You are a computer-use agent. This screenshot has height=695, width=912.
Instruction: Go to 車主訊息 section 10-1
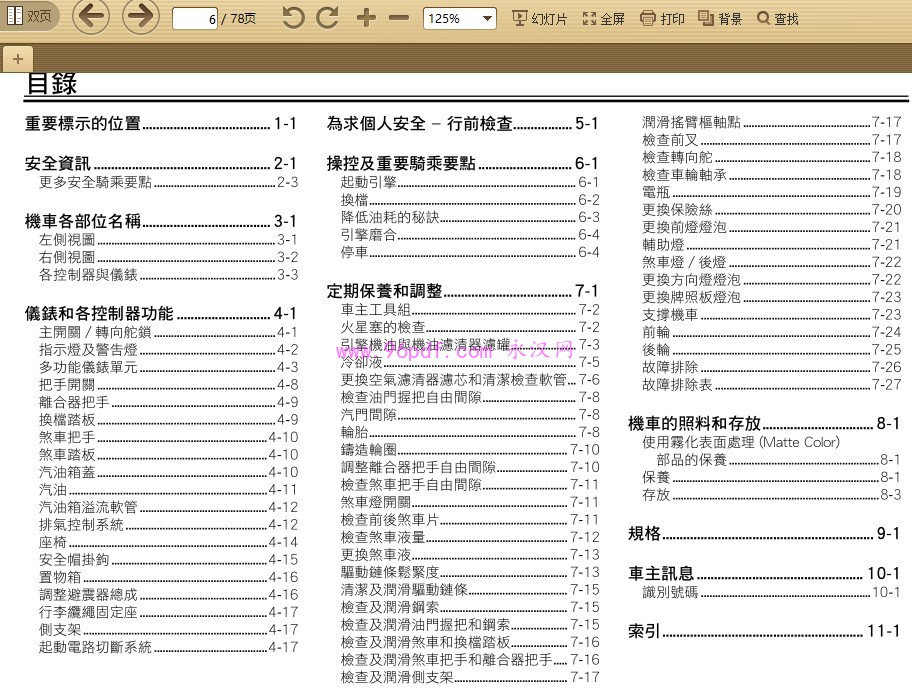pyautogui.click(x=660, y=575)
